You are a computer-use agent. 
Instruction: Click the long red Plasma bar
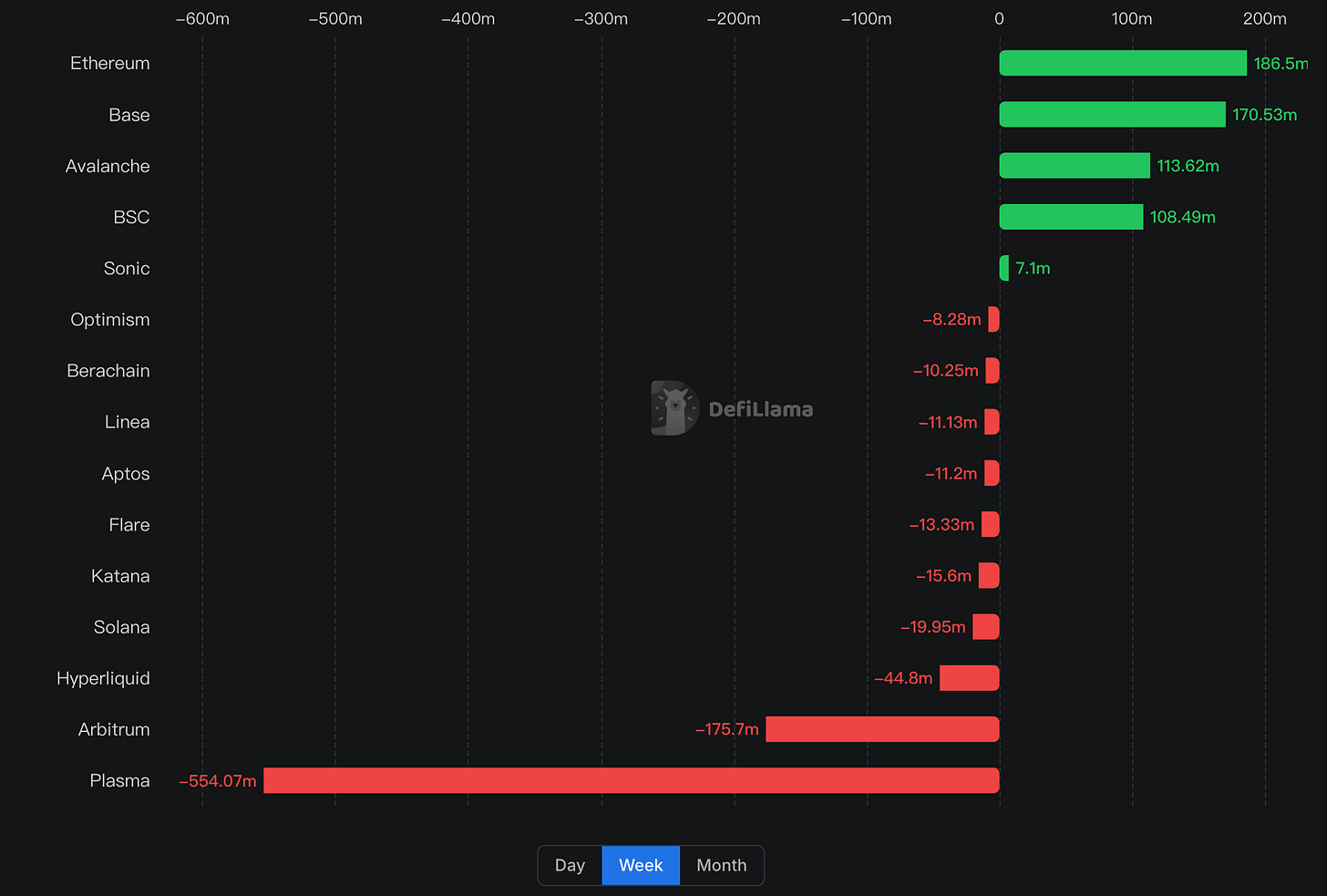(x=632, y=780)
